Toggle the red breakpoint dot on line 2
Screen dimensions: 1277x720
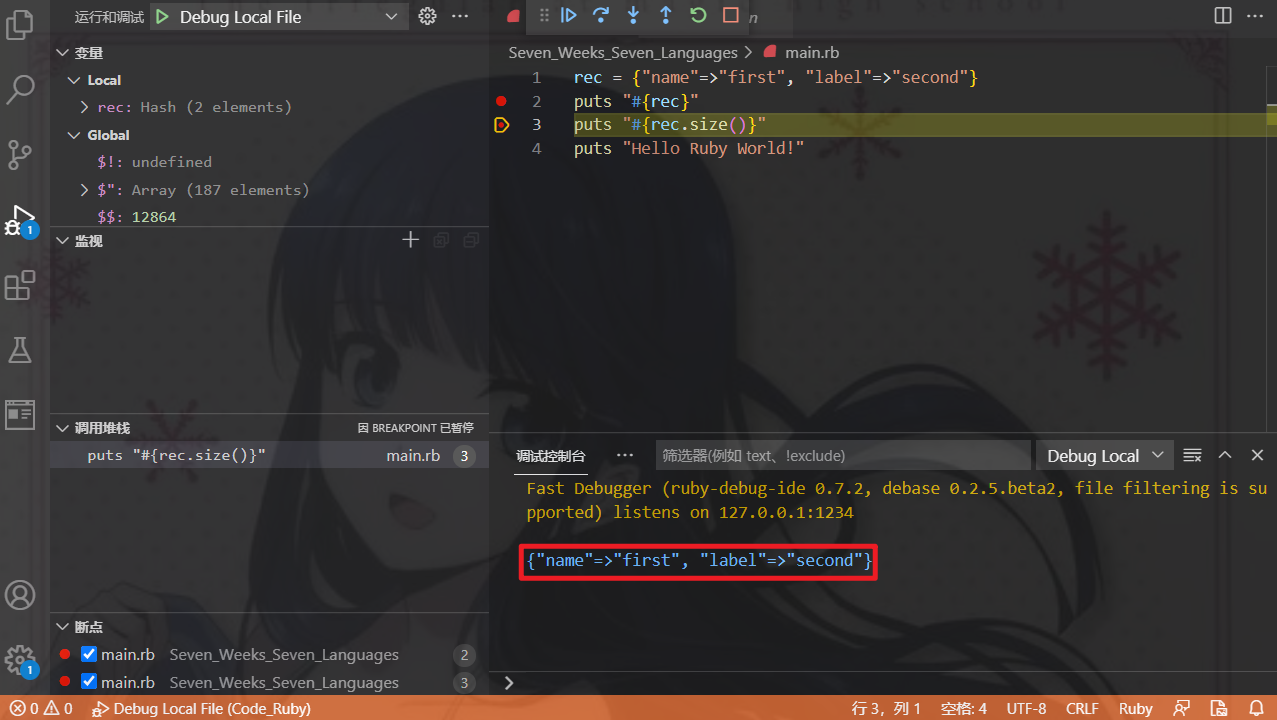point(501,100)
